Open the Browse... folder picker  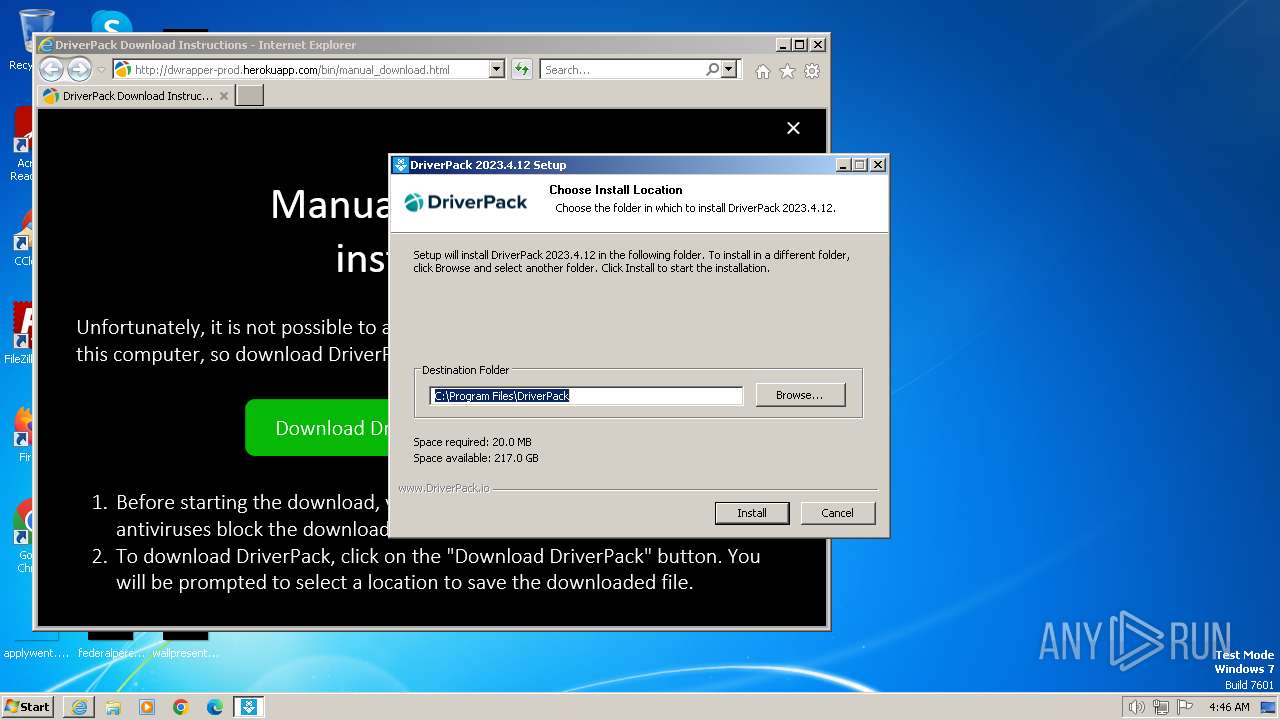click(800, 395)
